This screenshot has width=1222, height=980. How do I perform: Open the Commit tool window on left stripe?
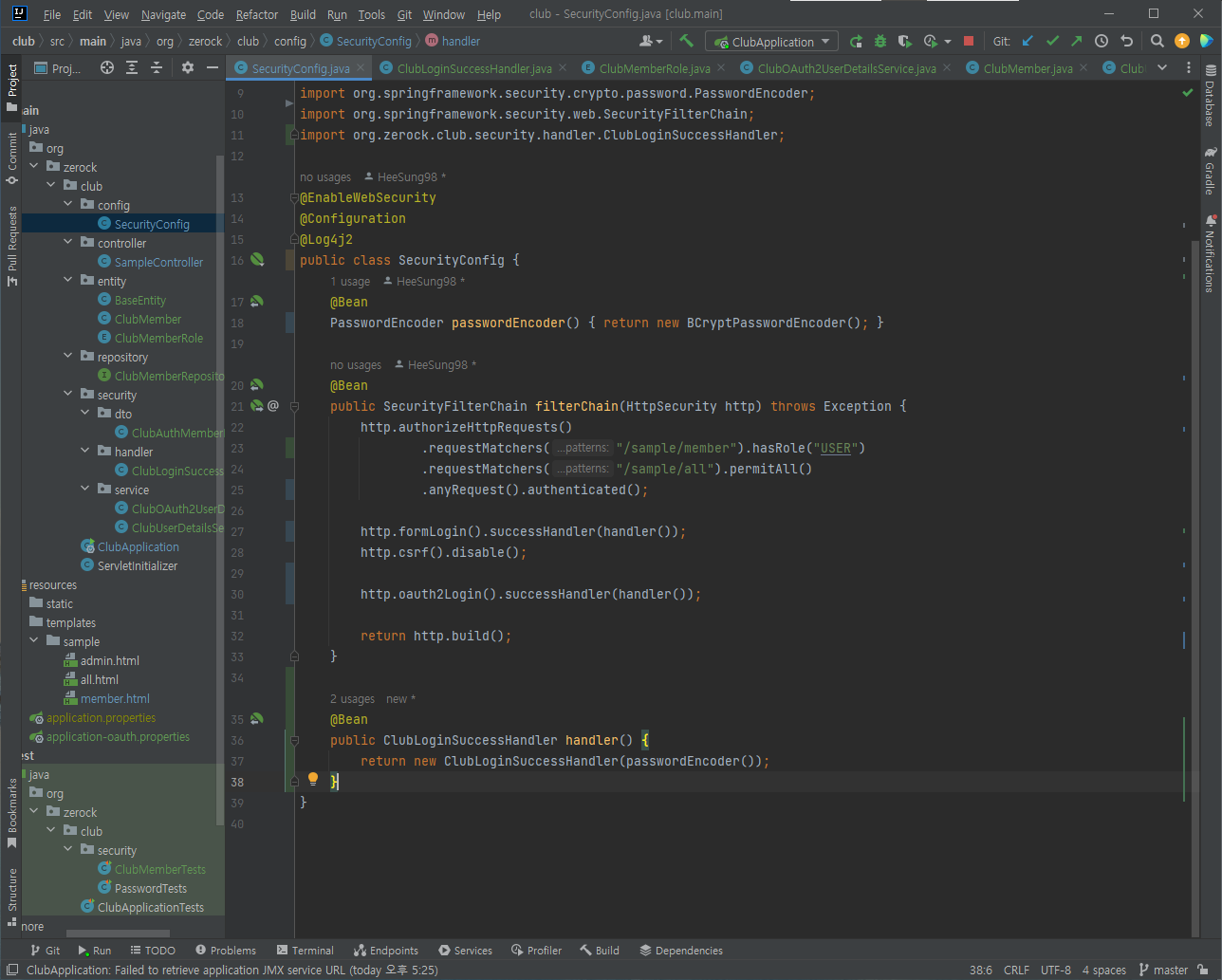pos(11,157)
